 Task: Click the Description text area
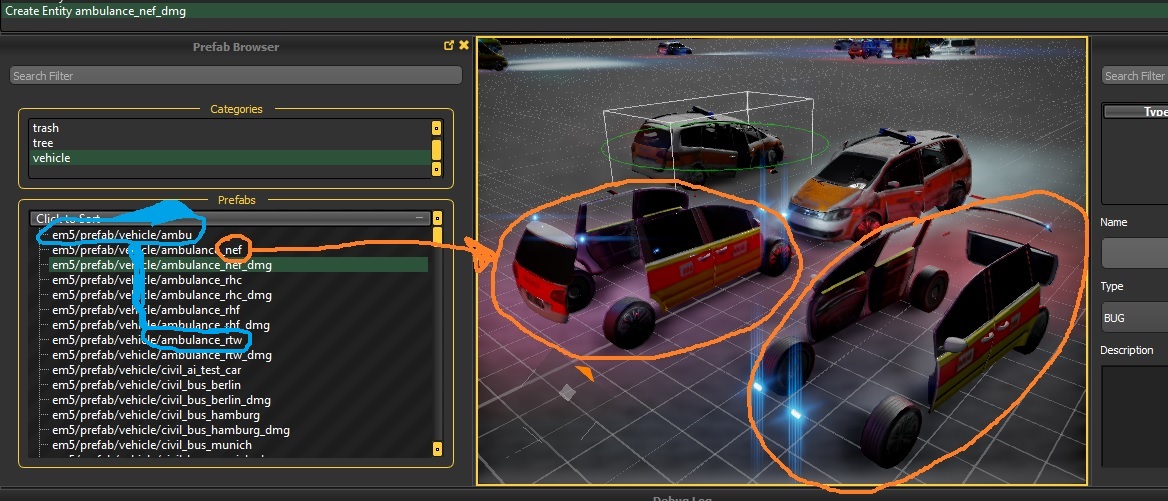(1134, 415)
